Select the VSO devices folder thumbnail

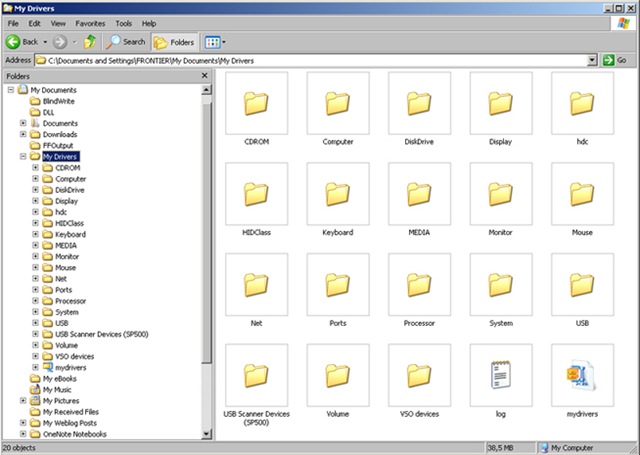419,375
